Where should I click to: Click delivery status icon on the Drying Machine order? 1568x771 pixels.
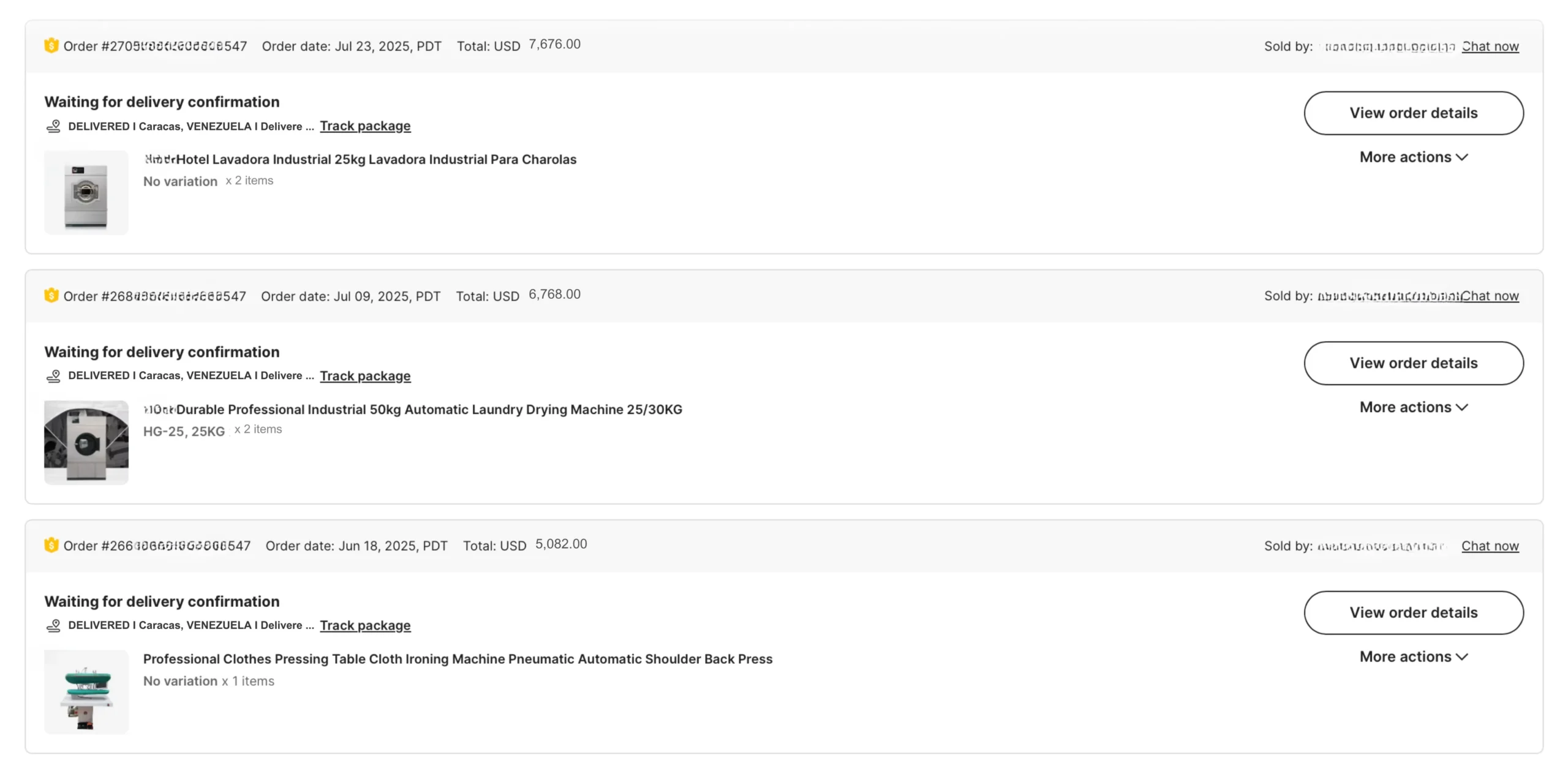tap(54, 376)
